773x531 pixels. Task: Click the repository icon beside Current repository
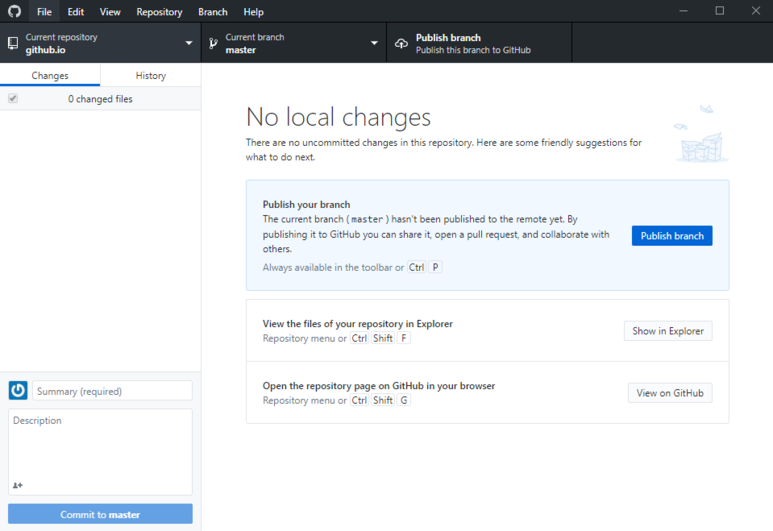pyautogui.click(x=13, y=43)
